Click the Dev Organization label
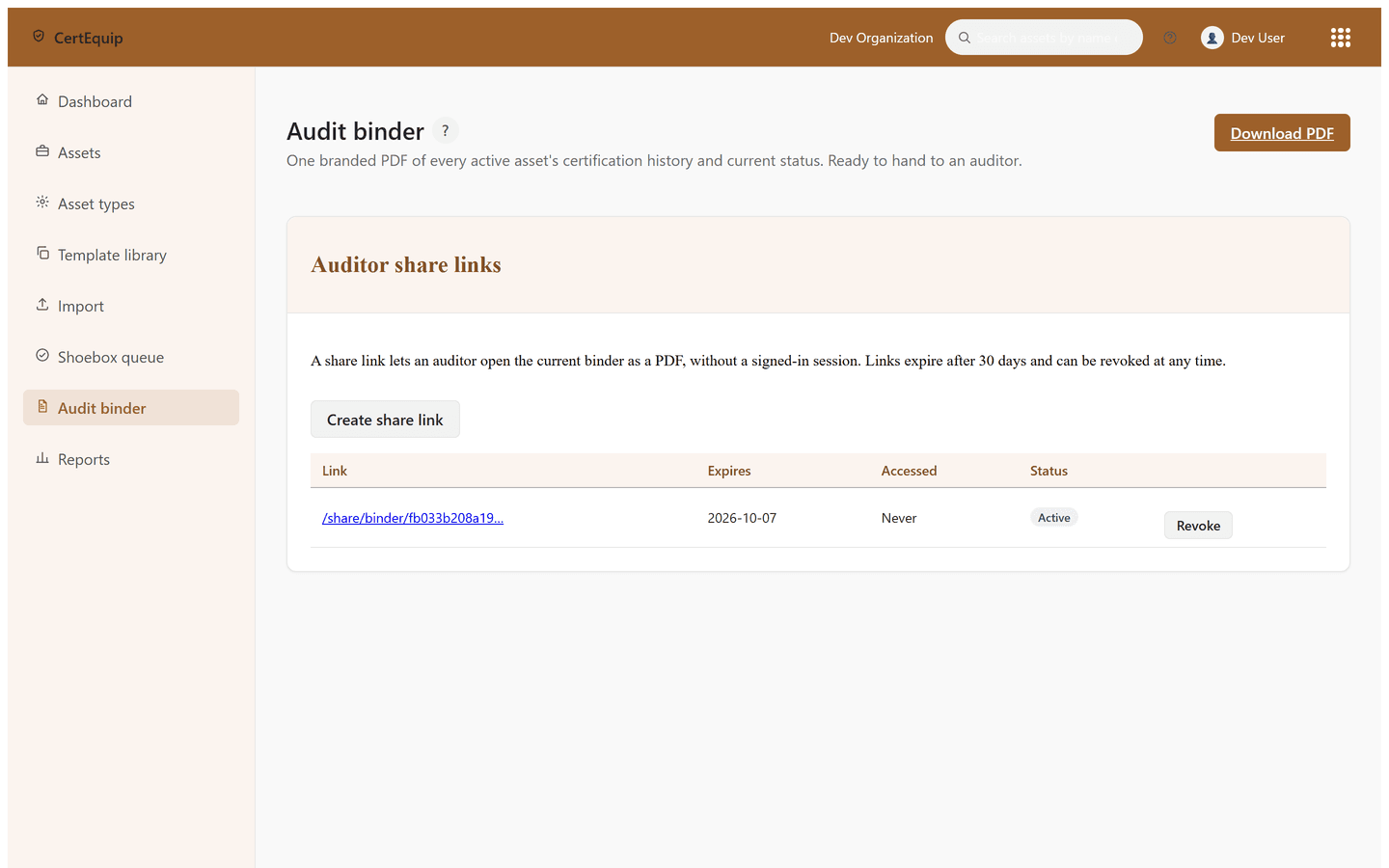1389x868 pixels. pos(882,38)
